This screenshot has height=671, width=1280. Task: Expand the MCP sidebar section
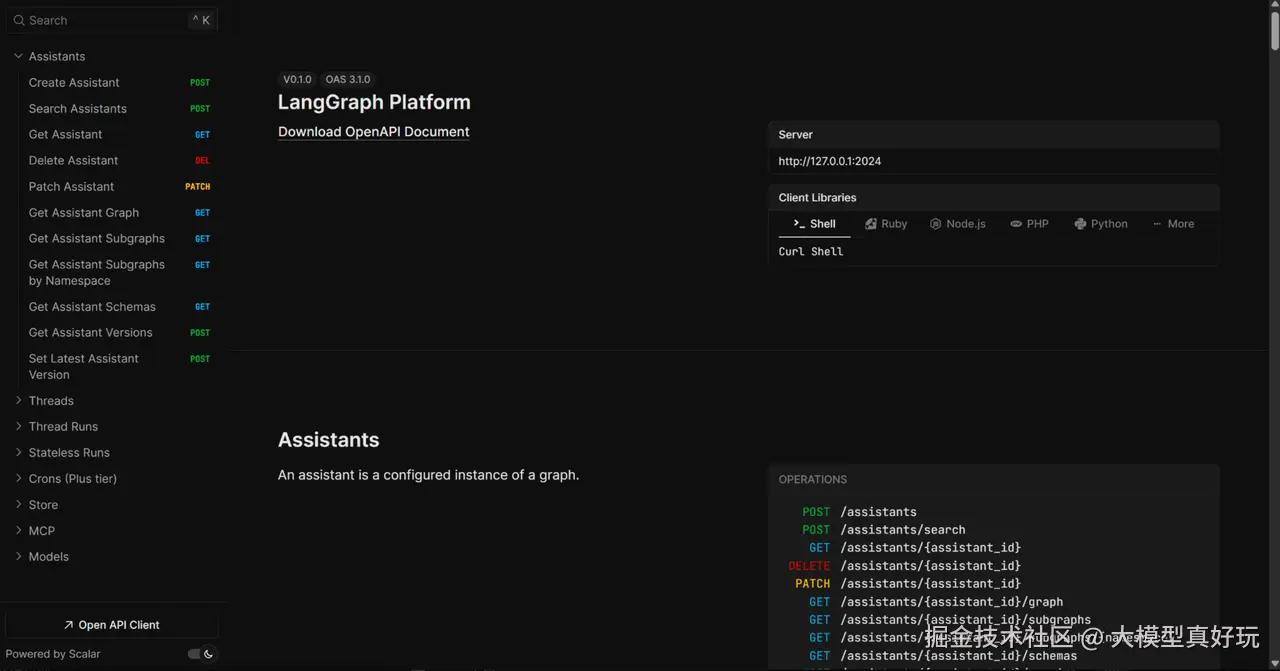click(x=19, y=531)
